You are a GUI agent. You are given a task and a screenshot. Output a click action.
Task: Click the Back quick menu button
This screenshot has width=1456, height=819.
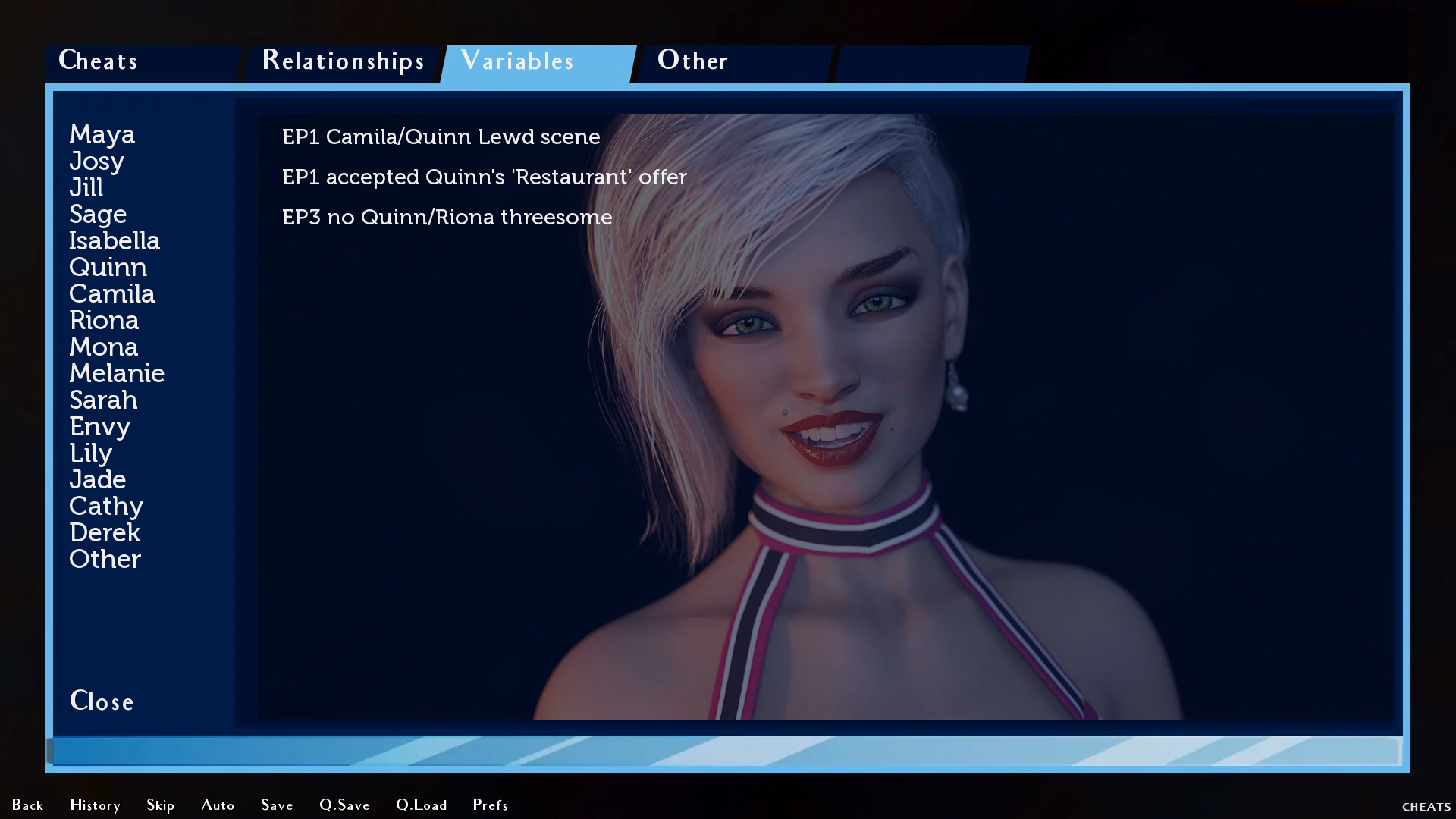pos(27,805)
